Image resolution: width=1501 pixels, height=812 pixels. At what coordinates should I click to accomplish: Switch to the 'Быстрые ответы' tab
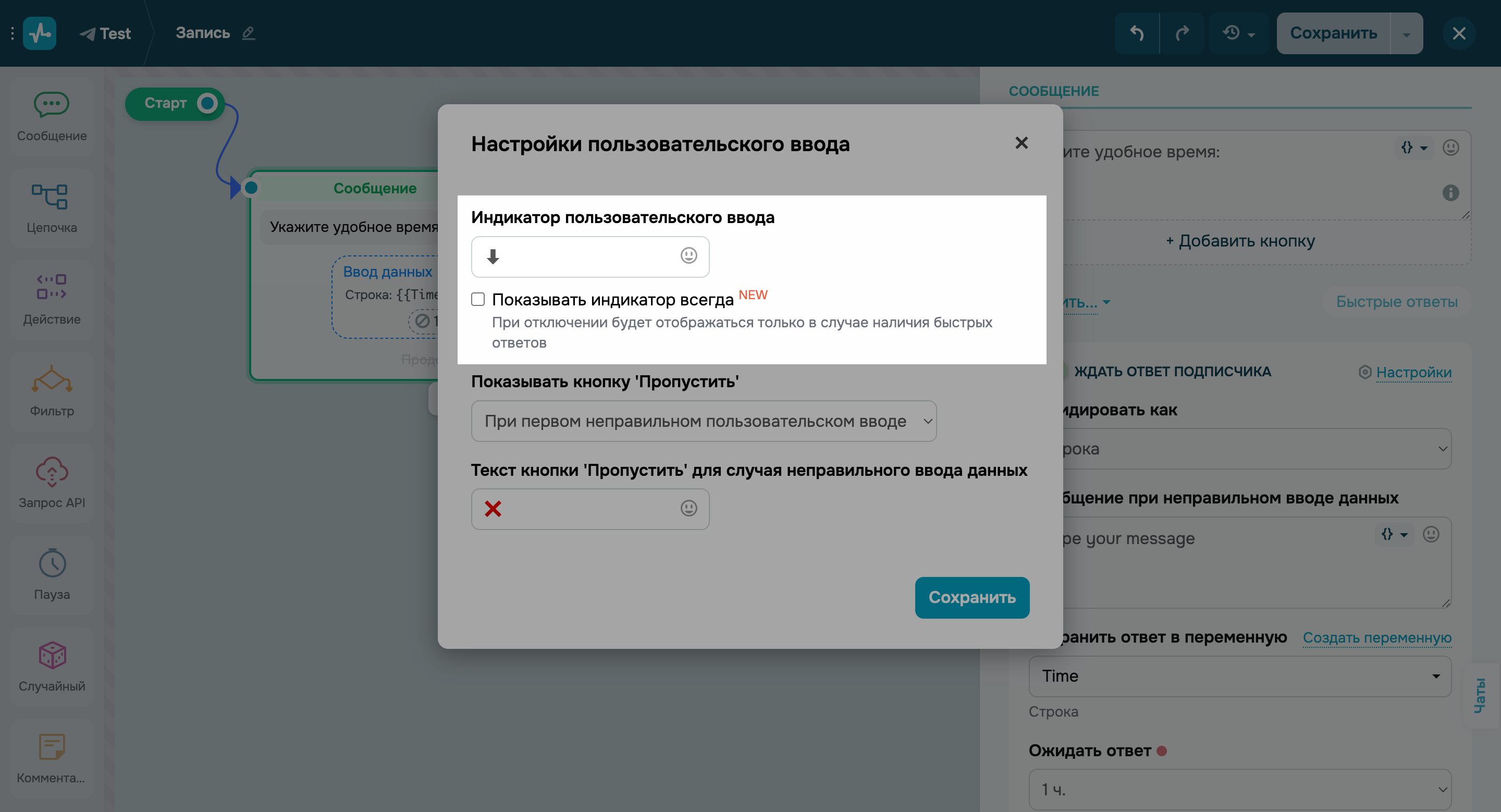click(x=1396, y=302)
